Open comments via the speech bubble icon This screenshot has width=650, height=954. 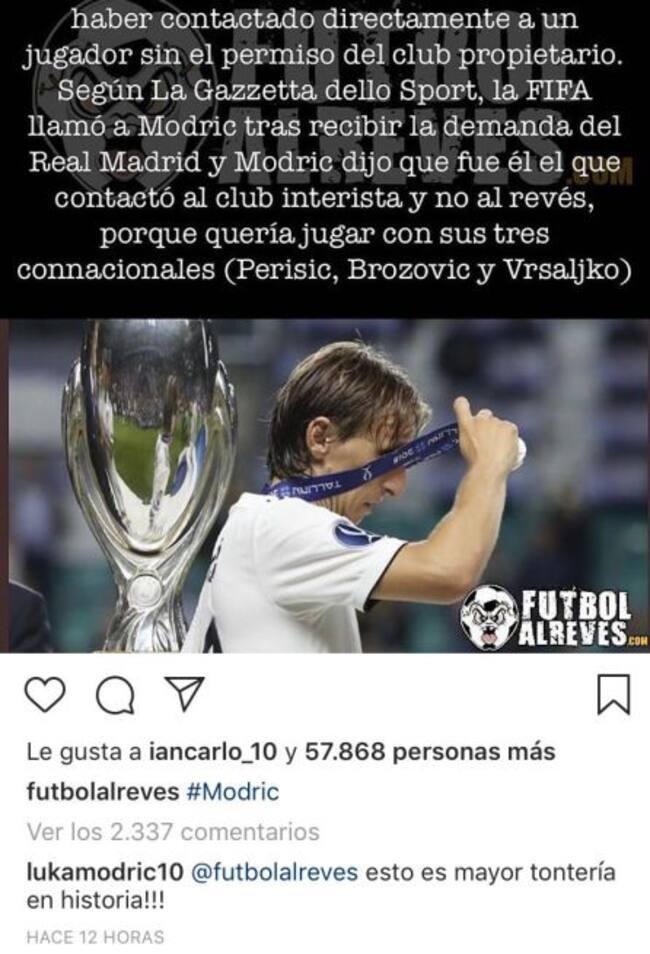pos(115,695)
